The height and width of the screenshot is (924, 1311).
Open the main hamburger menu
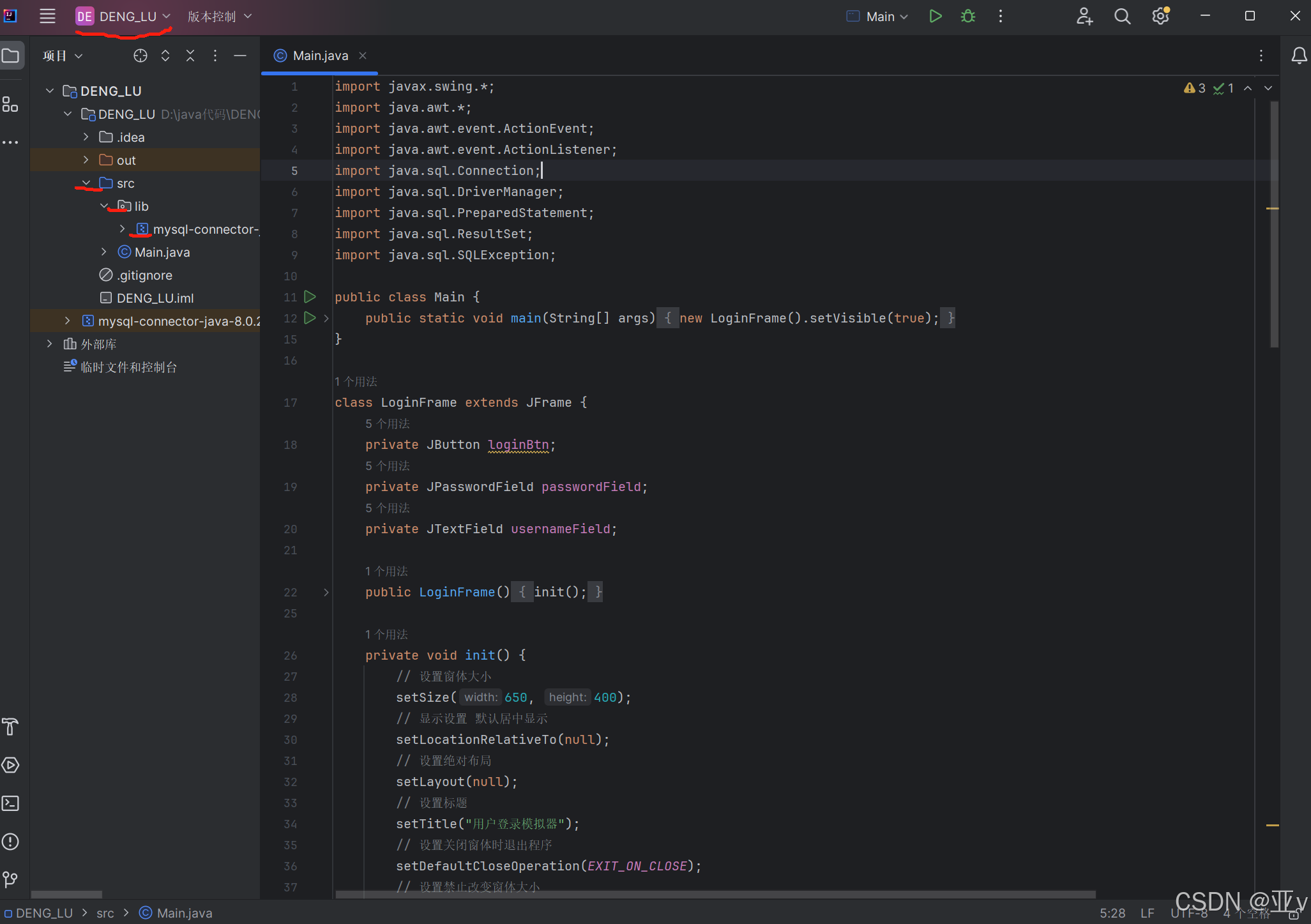(47, 17)
